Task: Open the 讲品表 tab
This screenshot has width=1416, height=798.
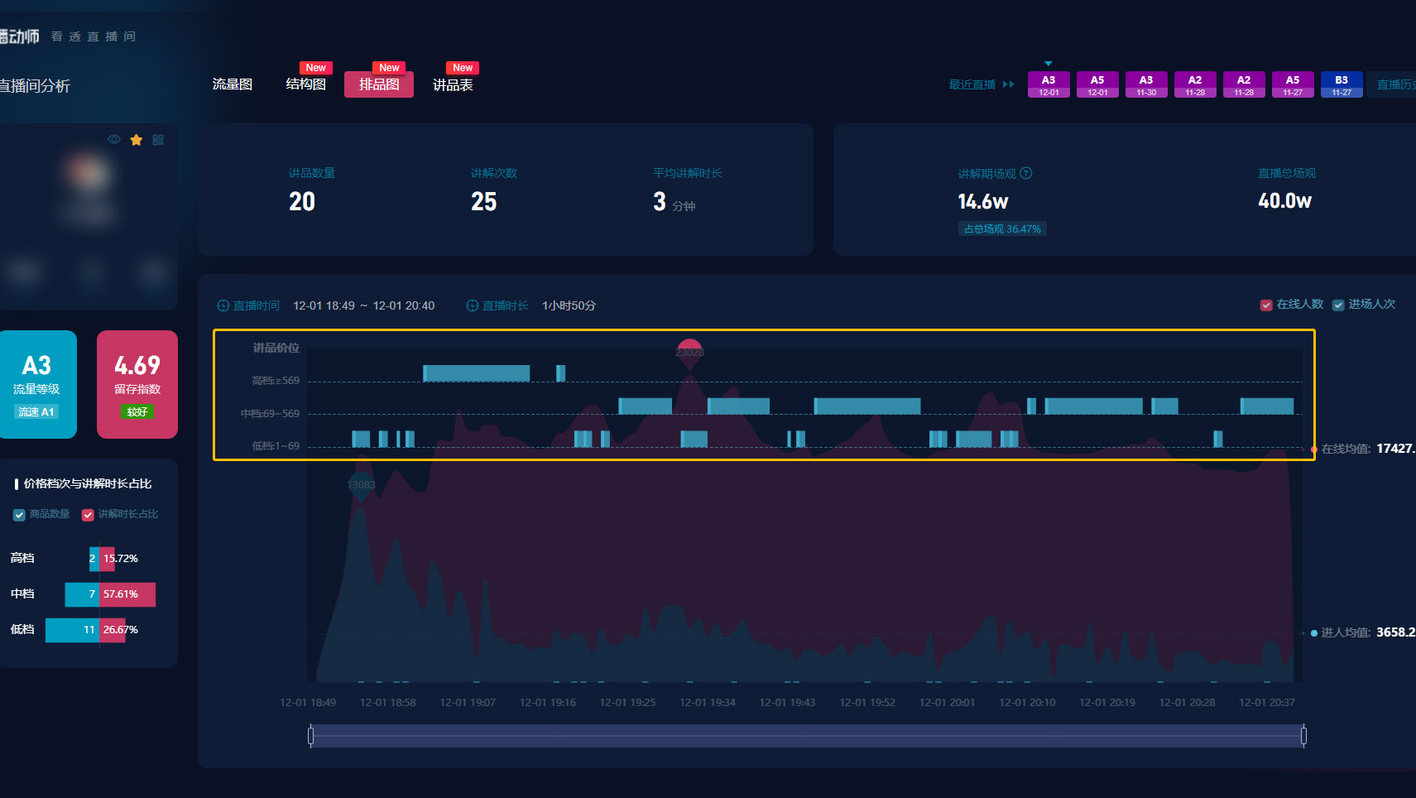Action: (x=452, y=85)
